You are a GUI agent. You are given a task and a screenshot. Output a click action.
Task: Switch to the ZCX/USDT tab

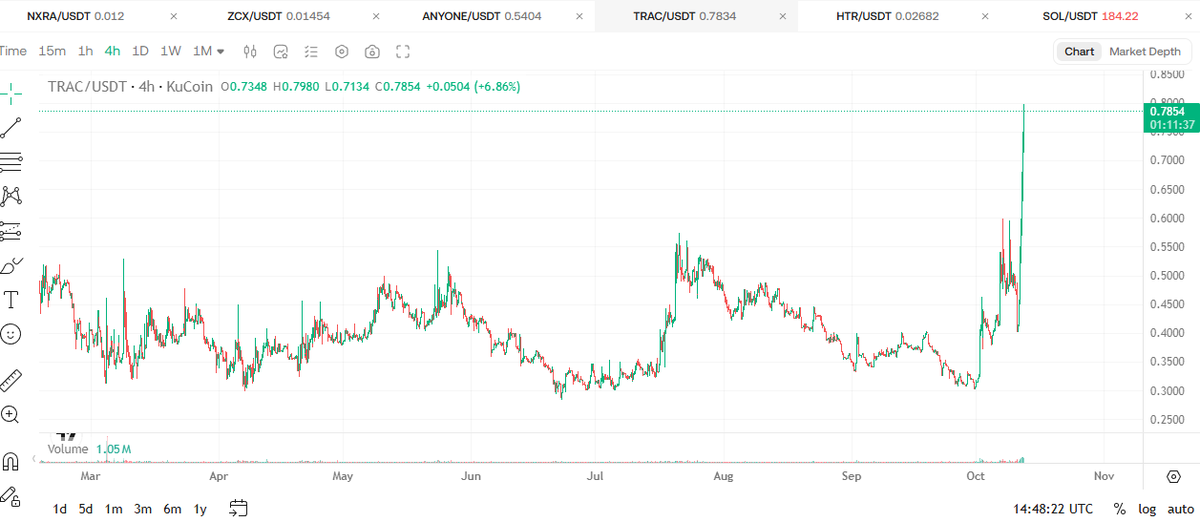(276, 17)
